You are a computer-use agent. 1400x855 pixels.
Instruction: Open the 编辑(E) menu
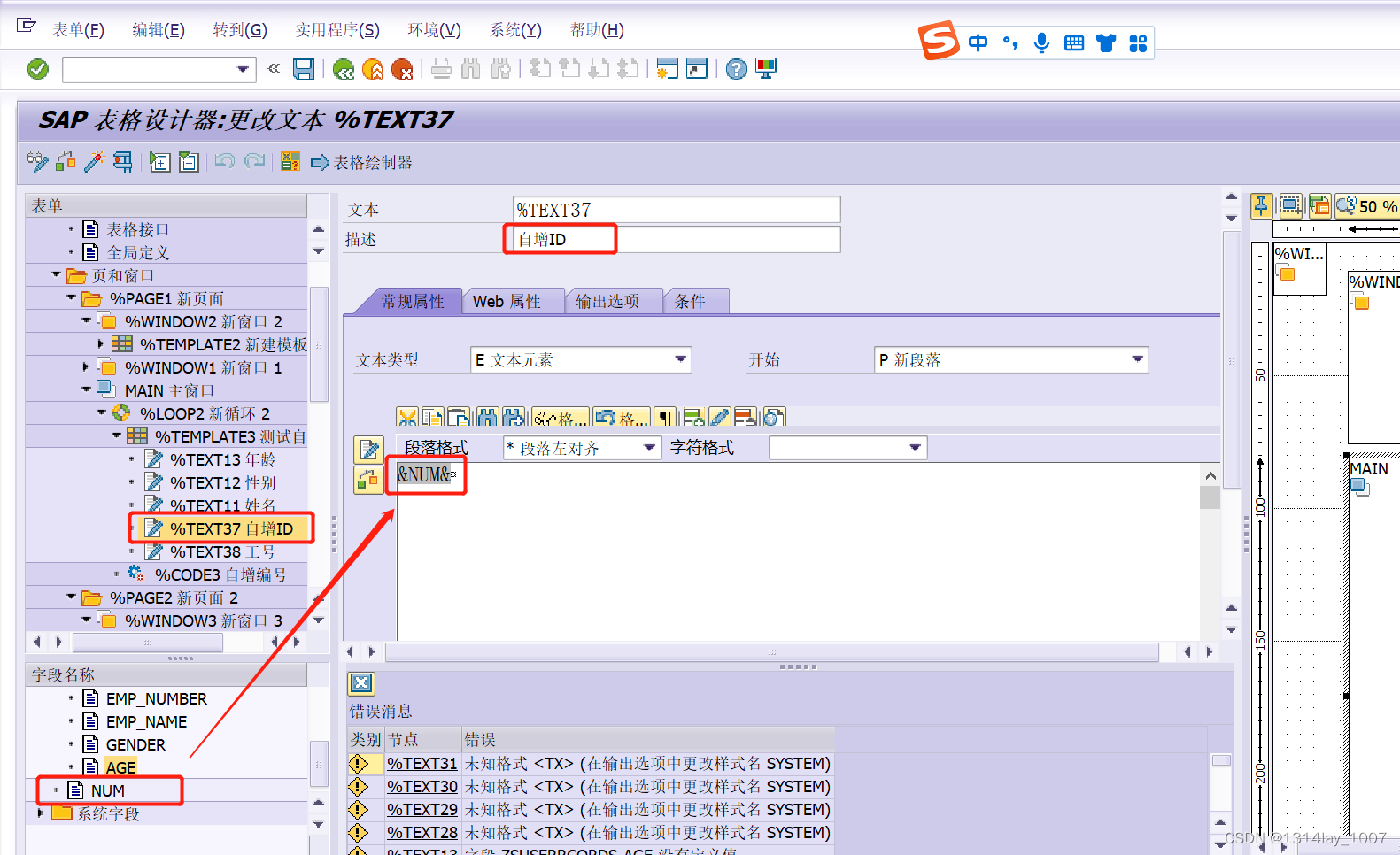(159, 30)
